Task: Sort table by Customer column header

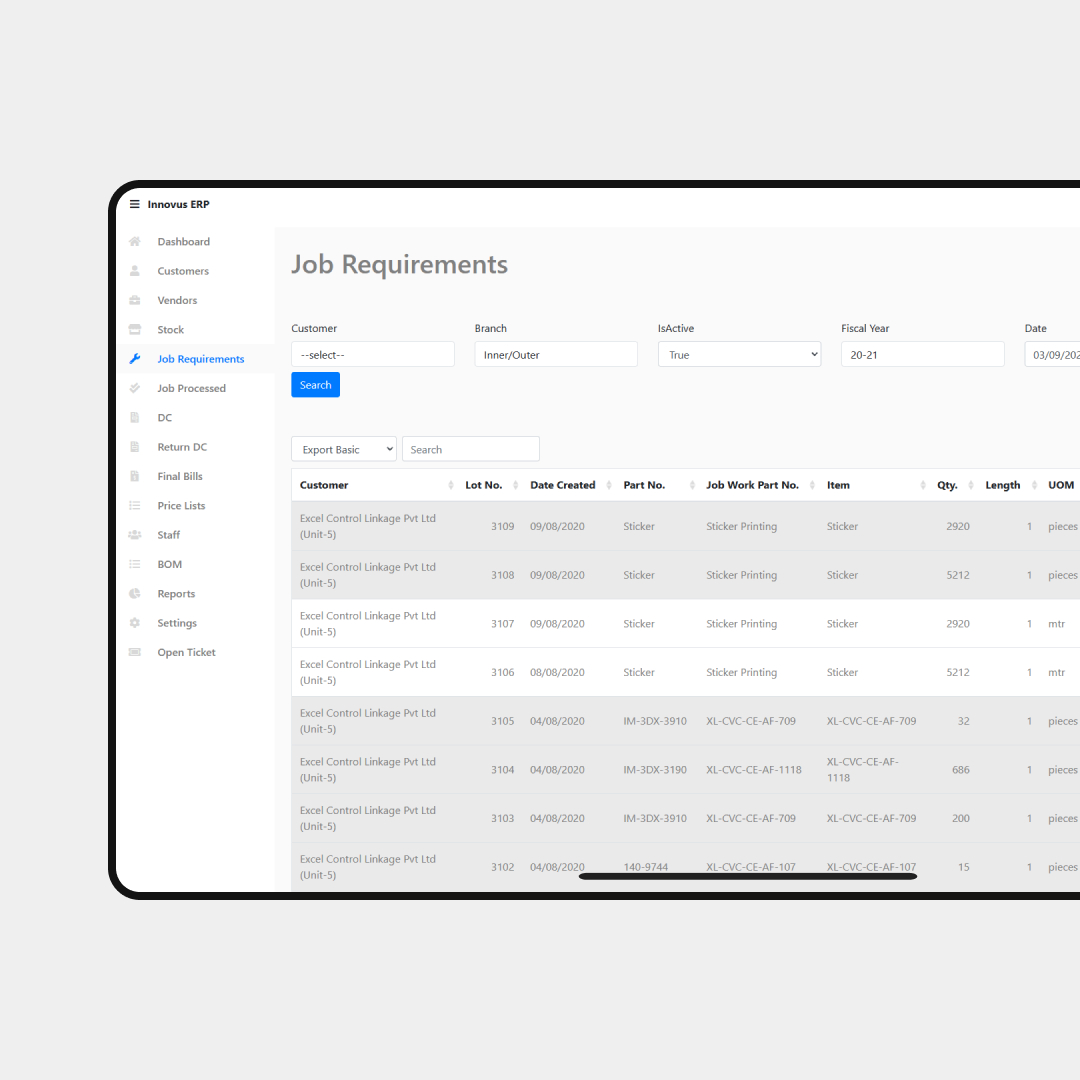Action: point(324,485)
